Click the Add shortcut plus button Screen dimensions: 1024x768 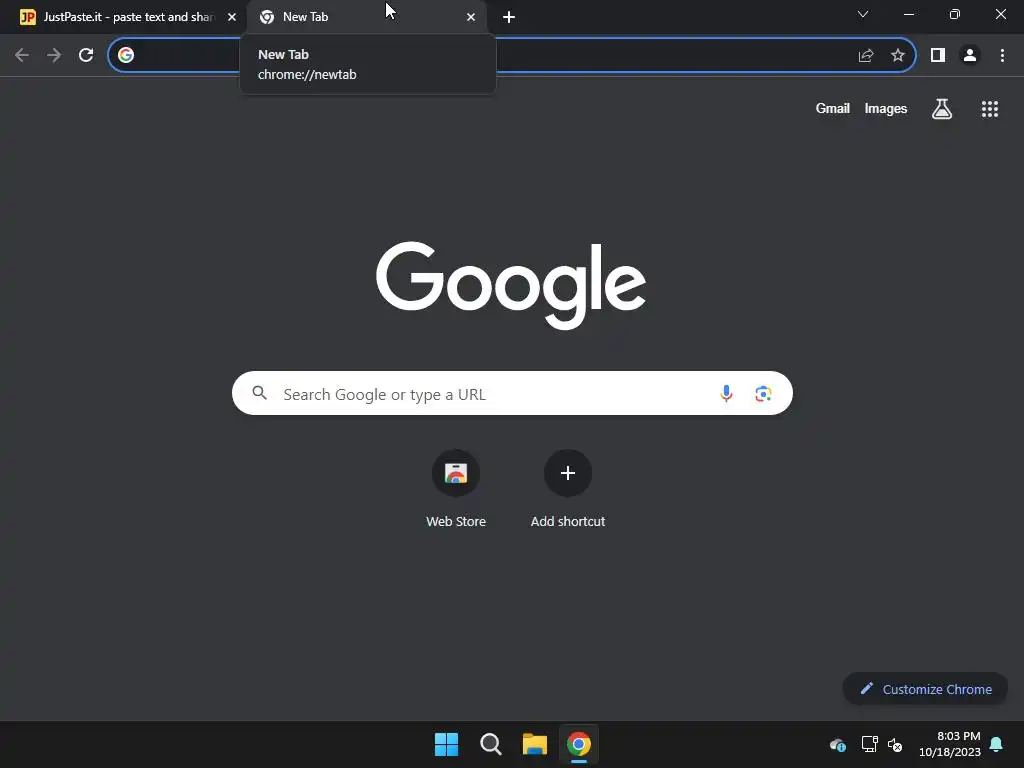click(x=568, y=473)
